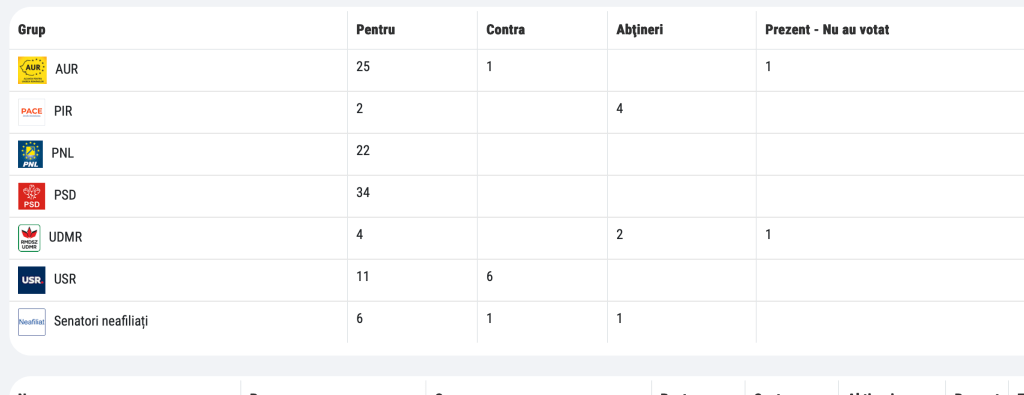Select the Grup column header
The image size is (1024, 395).
click(32, 29)
